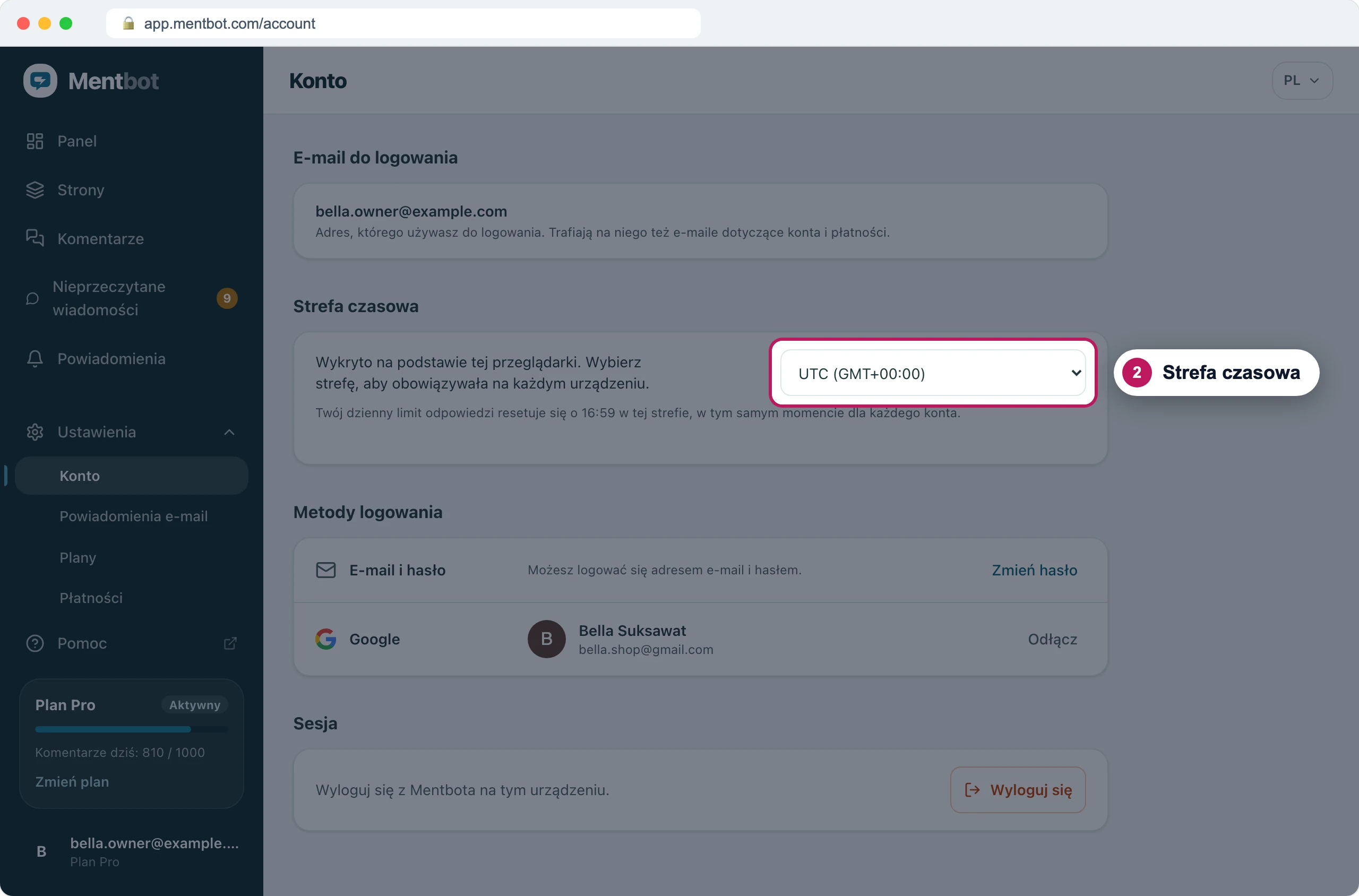The height and width of the screenshot is (896, 1359).
Task: Click the Powiadomienia bell icon
Action: click(35, 359)
